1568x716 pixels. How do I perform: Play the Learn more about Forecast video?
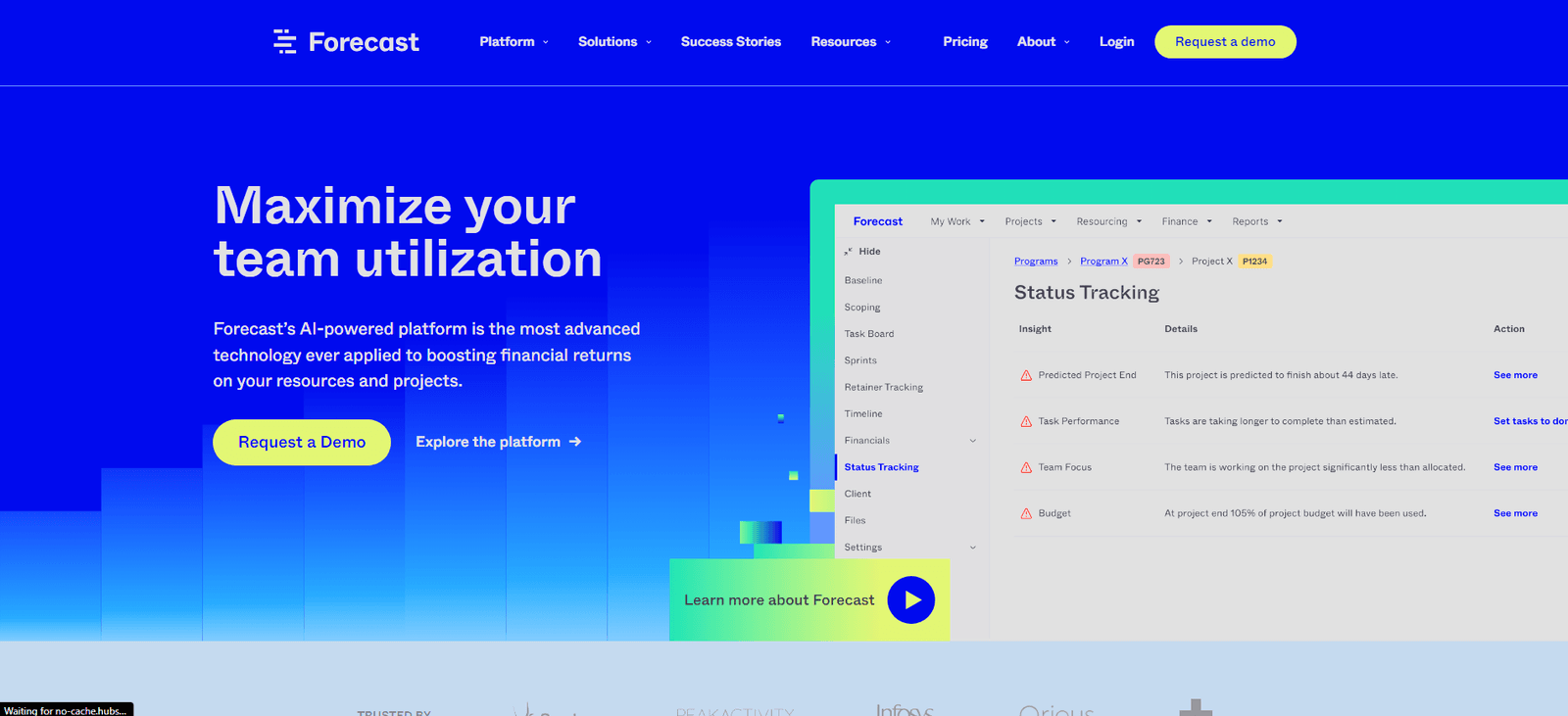[911, 599]
